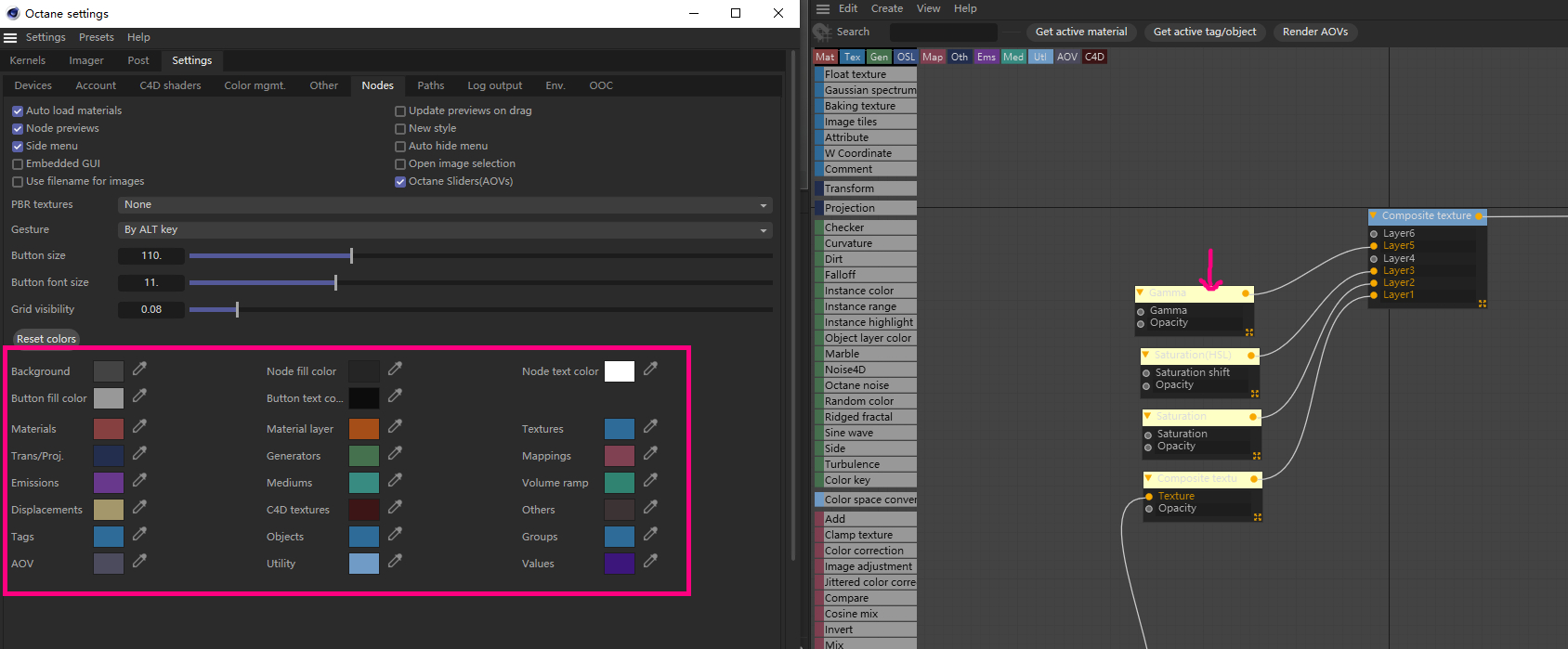The height and width of the screenshot is (649, 1568).
Task: Click eyedropper for Objects color
Action: pos(395,535)
